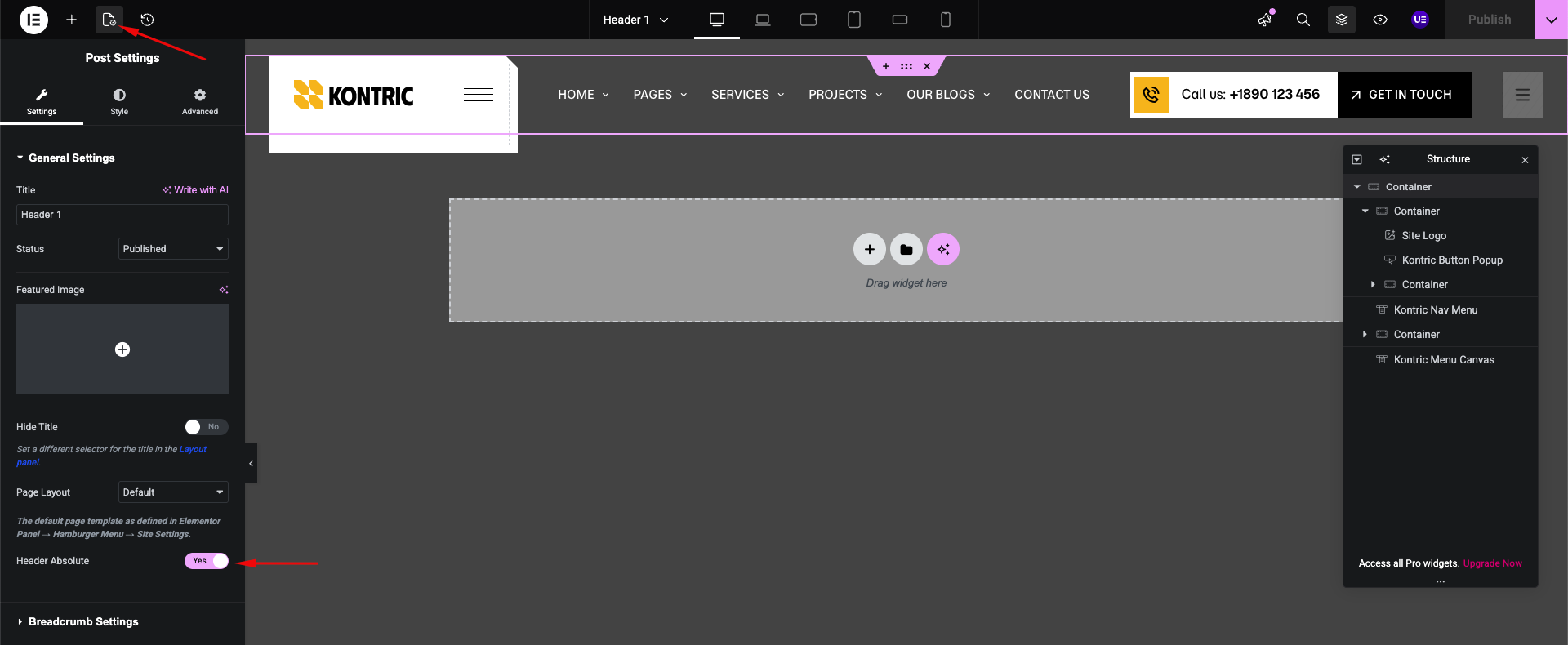This screenshot has width=1568, height=645.
Task: Open the Status dropdown set to Published
Action: (x=173, y=249)
